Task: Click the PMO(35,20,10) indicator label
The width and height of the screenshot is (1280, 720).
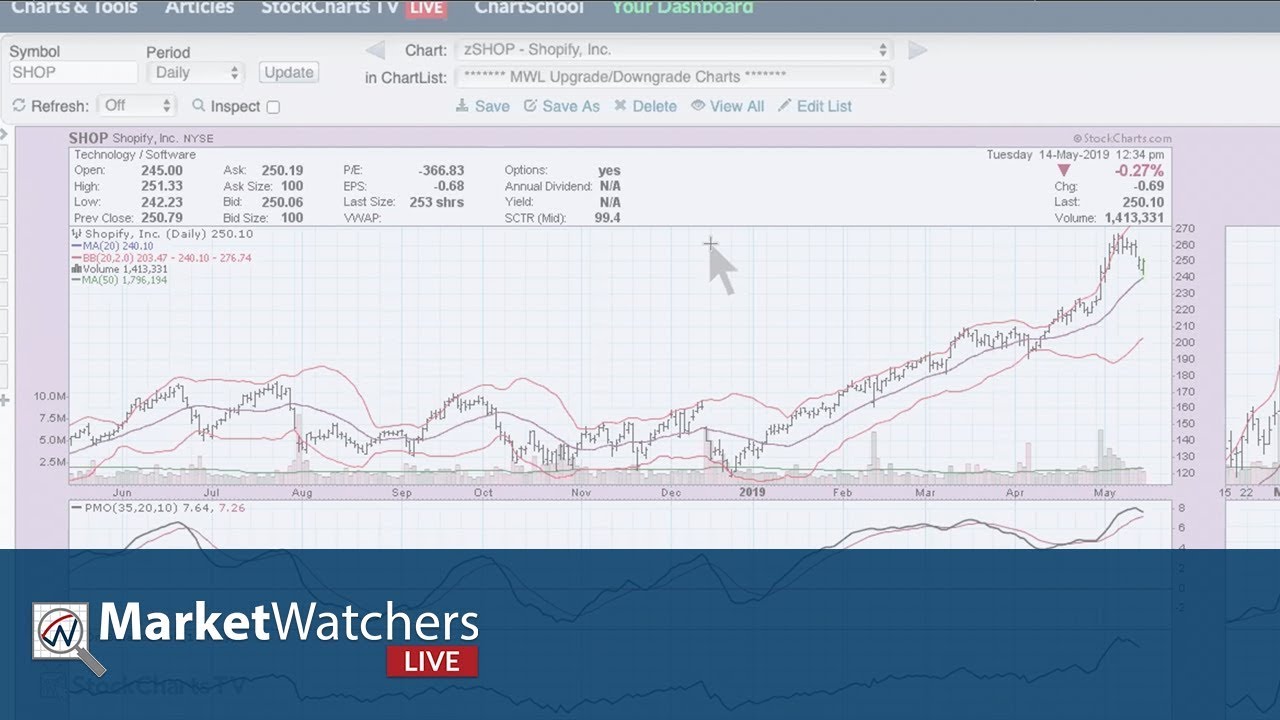Action: (158, 508)
